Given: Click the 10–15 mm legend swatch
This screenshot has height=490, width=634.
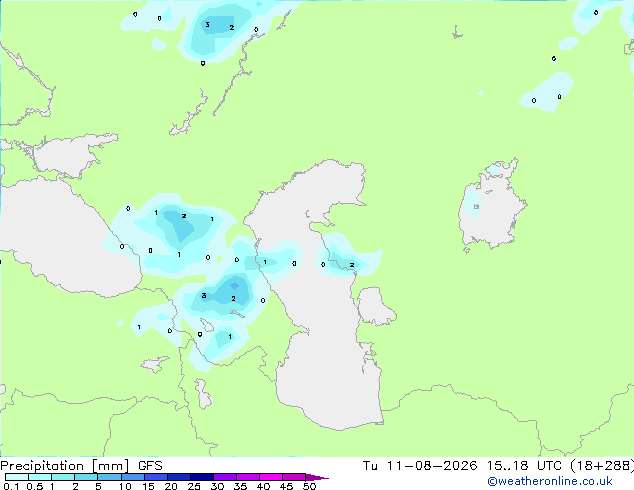Looking at the screenshot, I should tap(133, 477).
